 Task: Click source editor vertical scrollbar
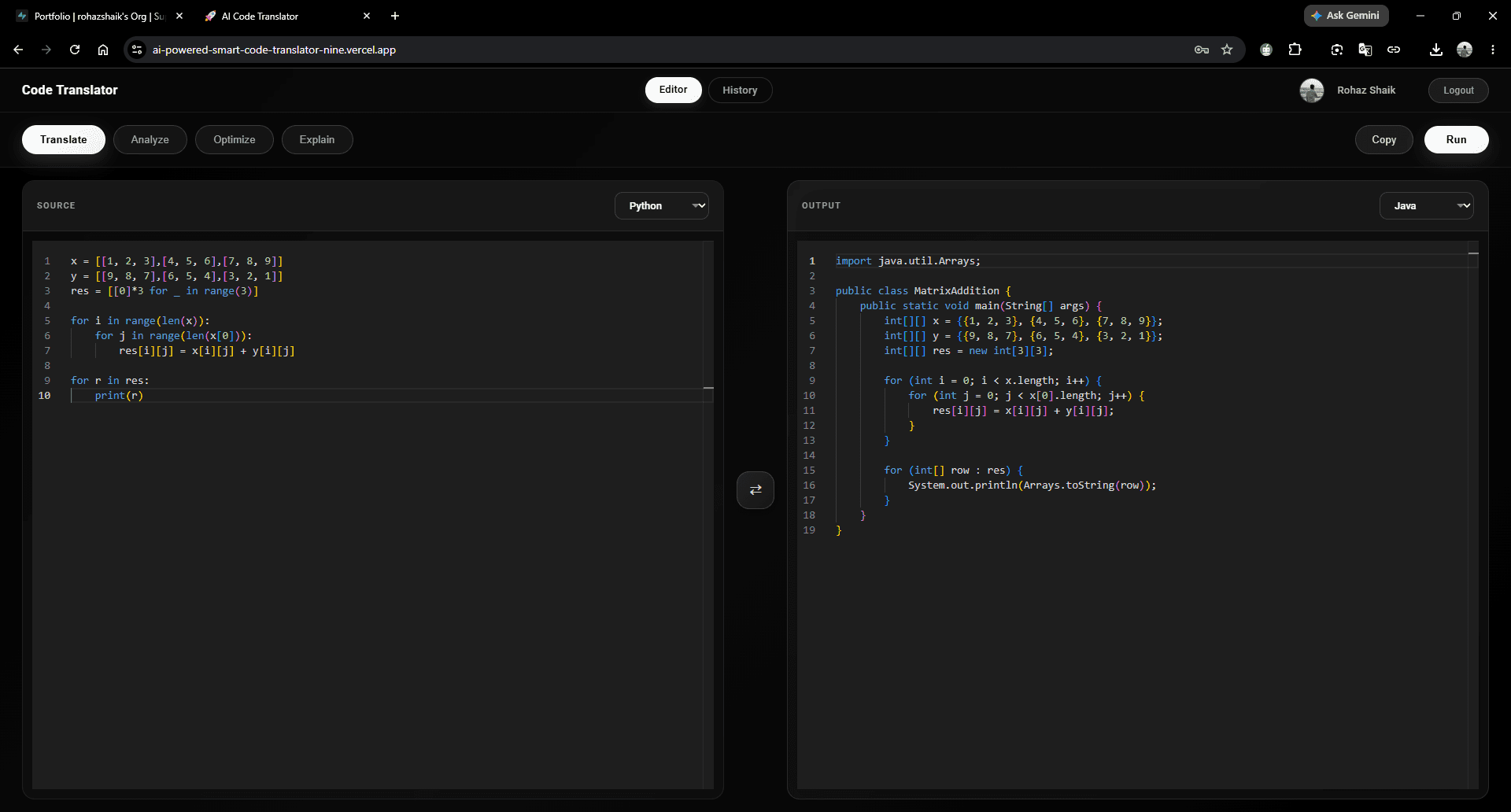click(x=708, y=515)
